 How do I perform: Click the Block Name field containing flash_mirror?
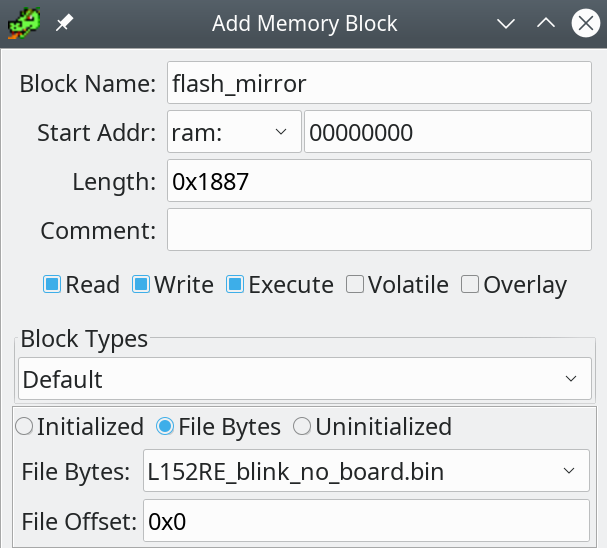[x=379, y=83]
